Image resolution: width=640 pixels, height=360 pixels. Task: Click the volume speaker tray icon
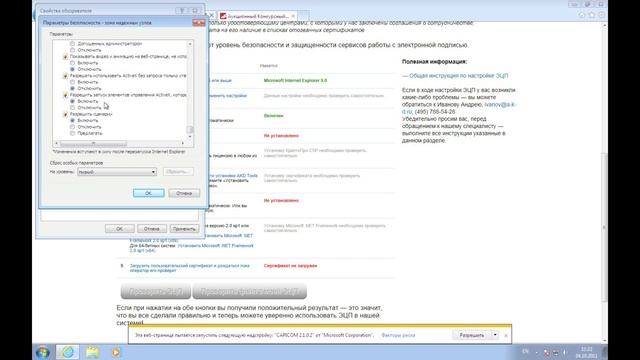(x=564, y=352)
